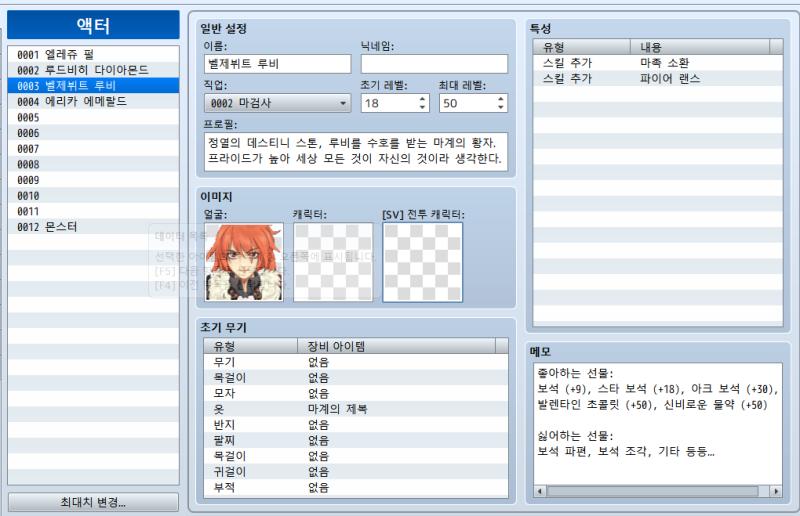Click the 메모 text area

pyautogui.click(x=658, y=424)
